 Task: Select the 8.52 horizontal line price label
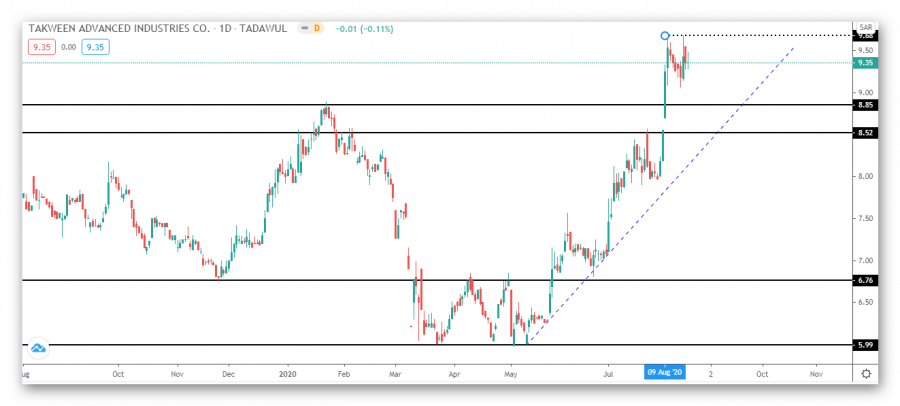[864, 132]
